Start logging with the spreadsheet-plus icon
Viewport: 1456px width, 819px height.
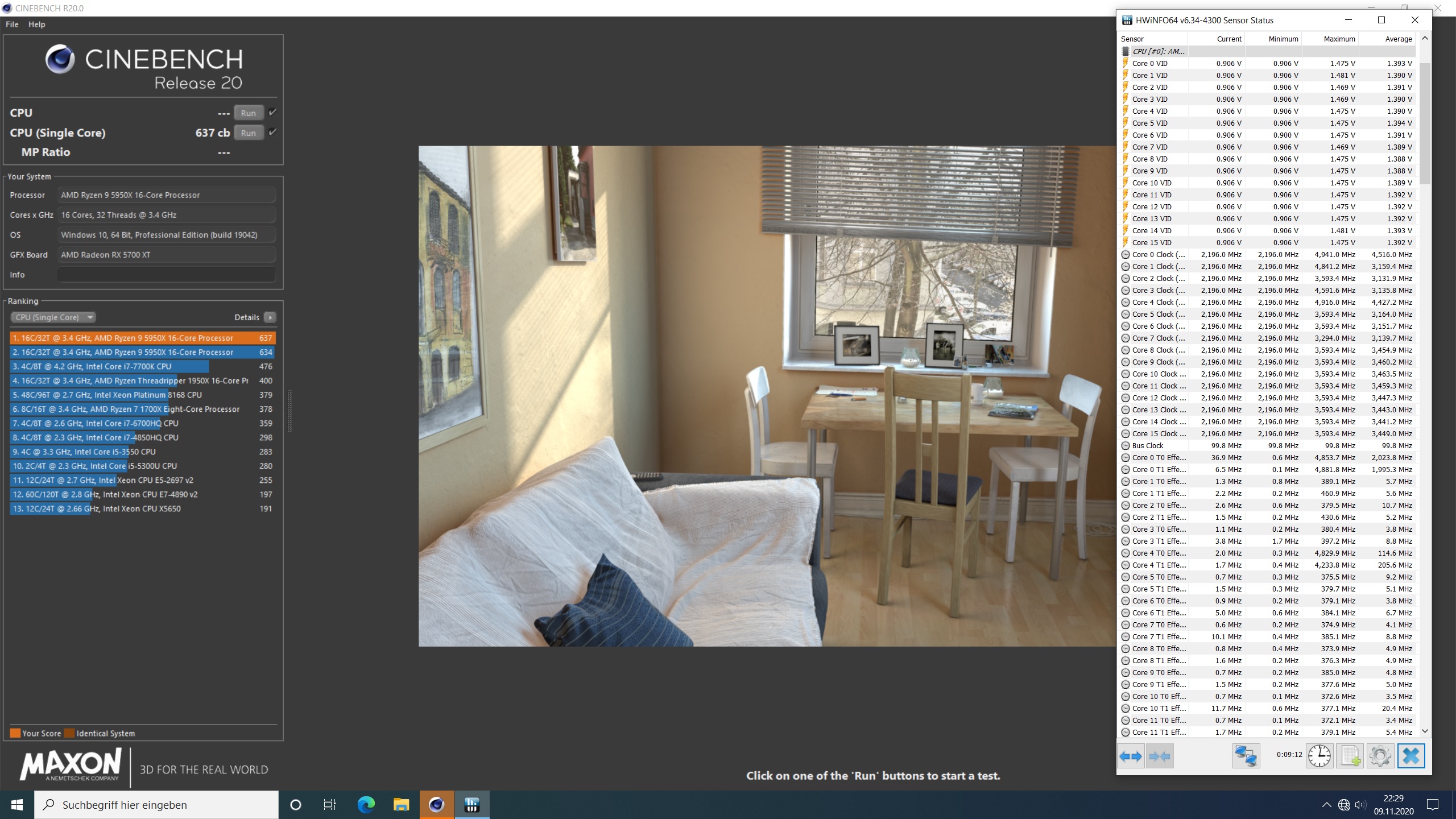pos(1350,756)
